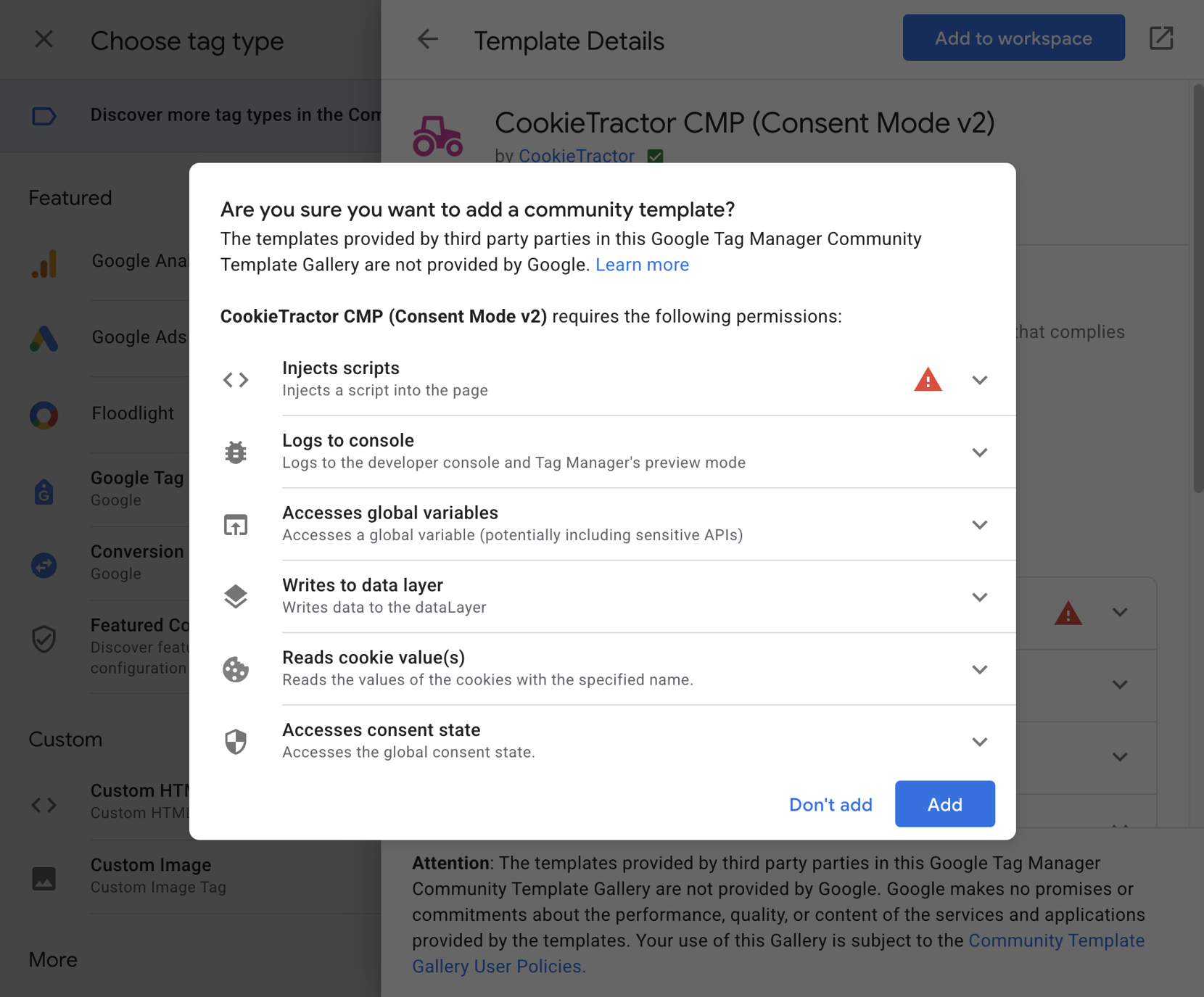The image size is (1204, 997).
Task: Expand the Writes to data layer permission
Action: tap(979, 597)
